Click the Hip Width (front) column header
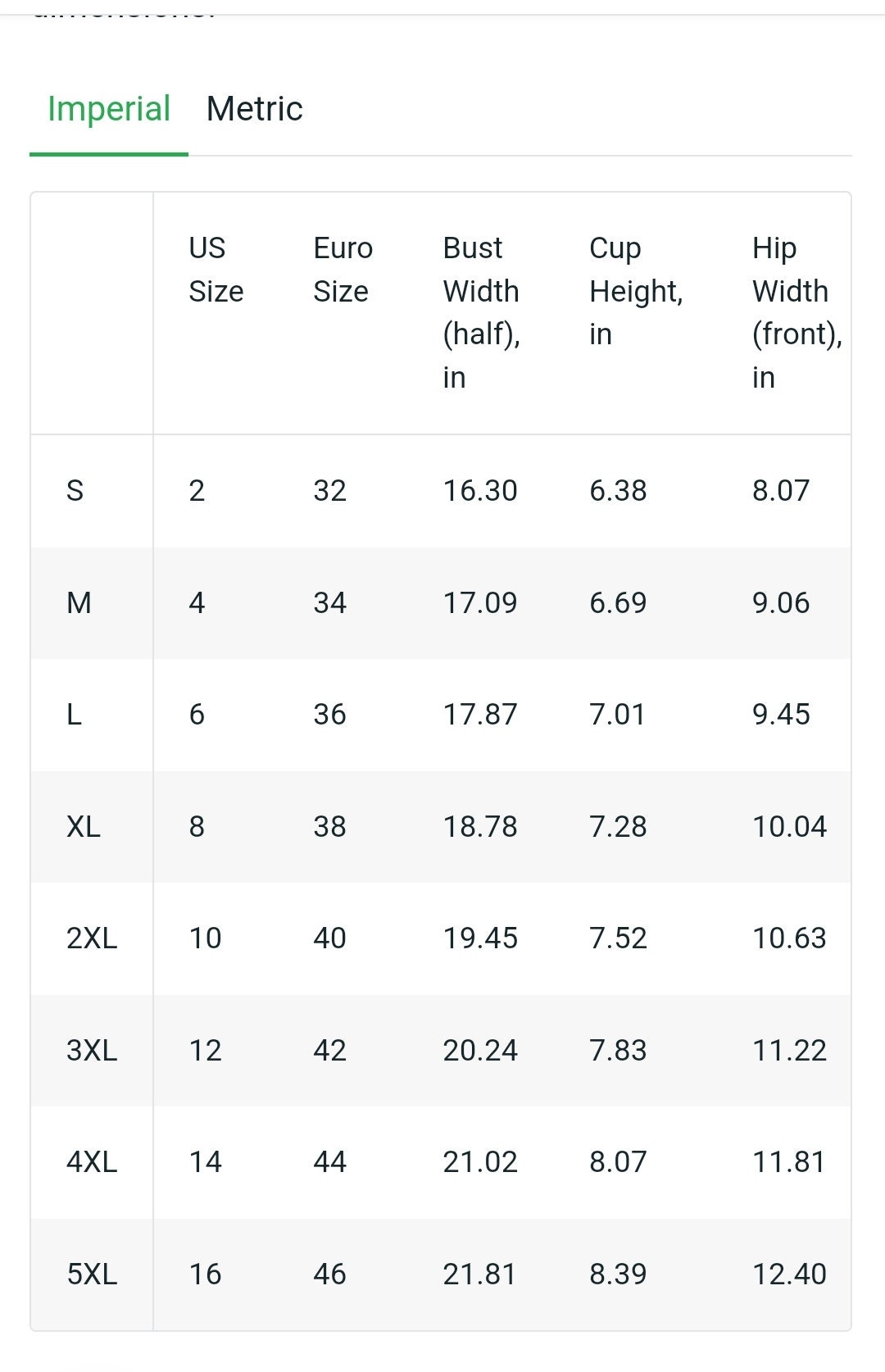 (x=797, y=312)
